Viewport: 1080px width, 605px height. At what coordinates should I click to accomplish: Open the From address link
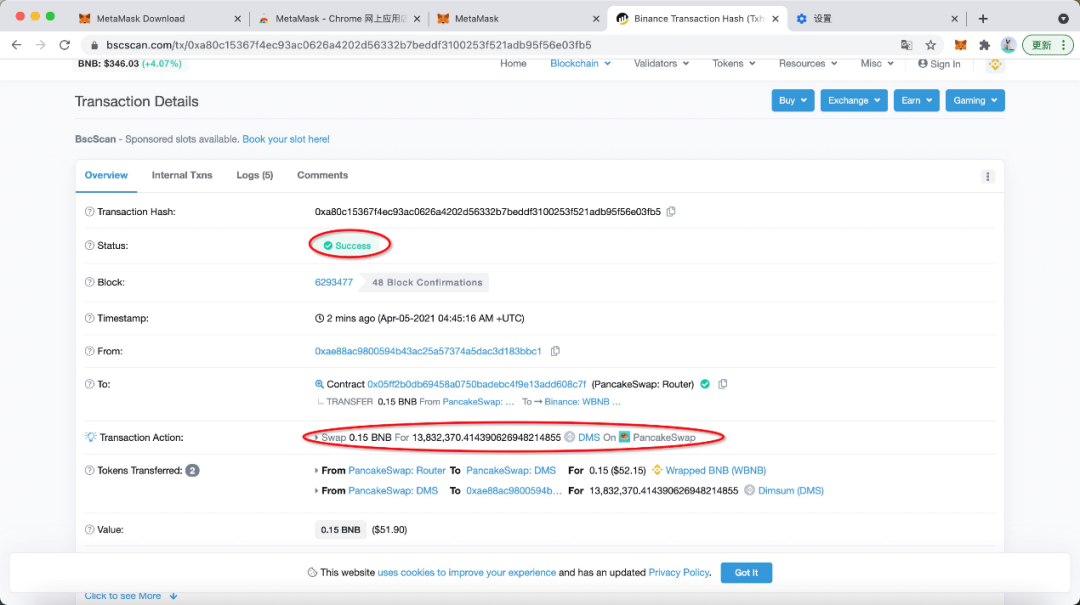[x=428, y=351]
